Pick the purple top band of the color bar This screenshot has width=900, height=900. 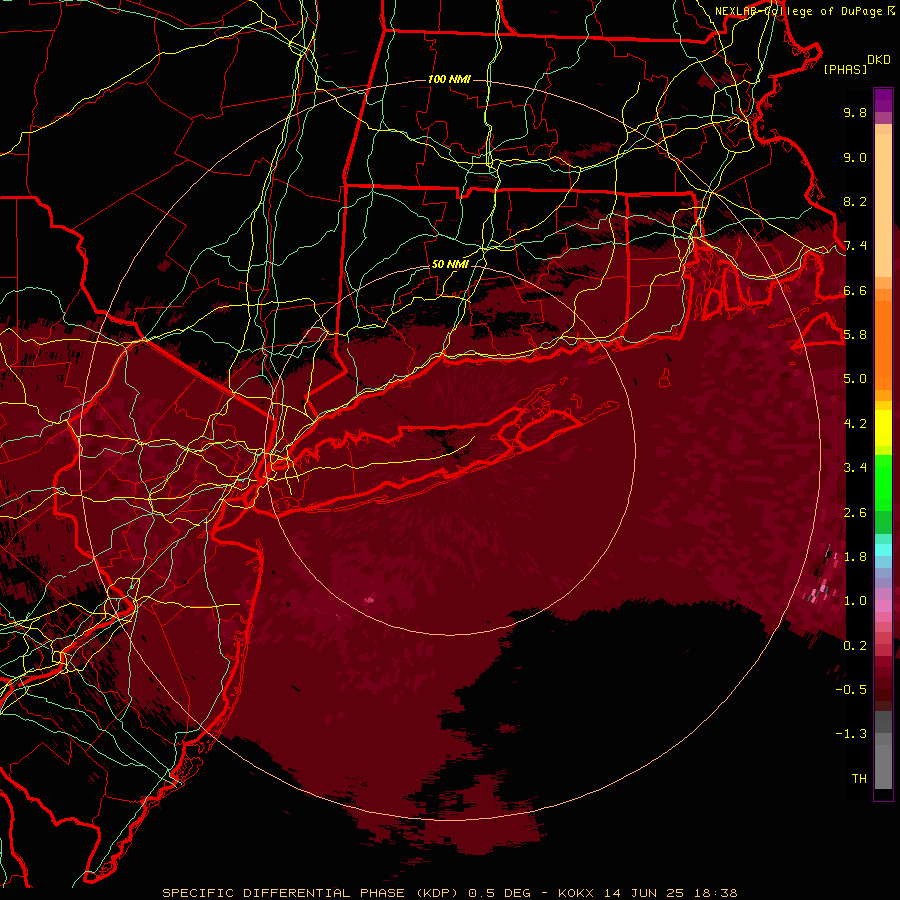[883, 100]
